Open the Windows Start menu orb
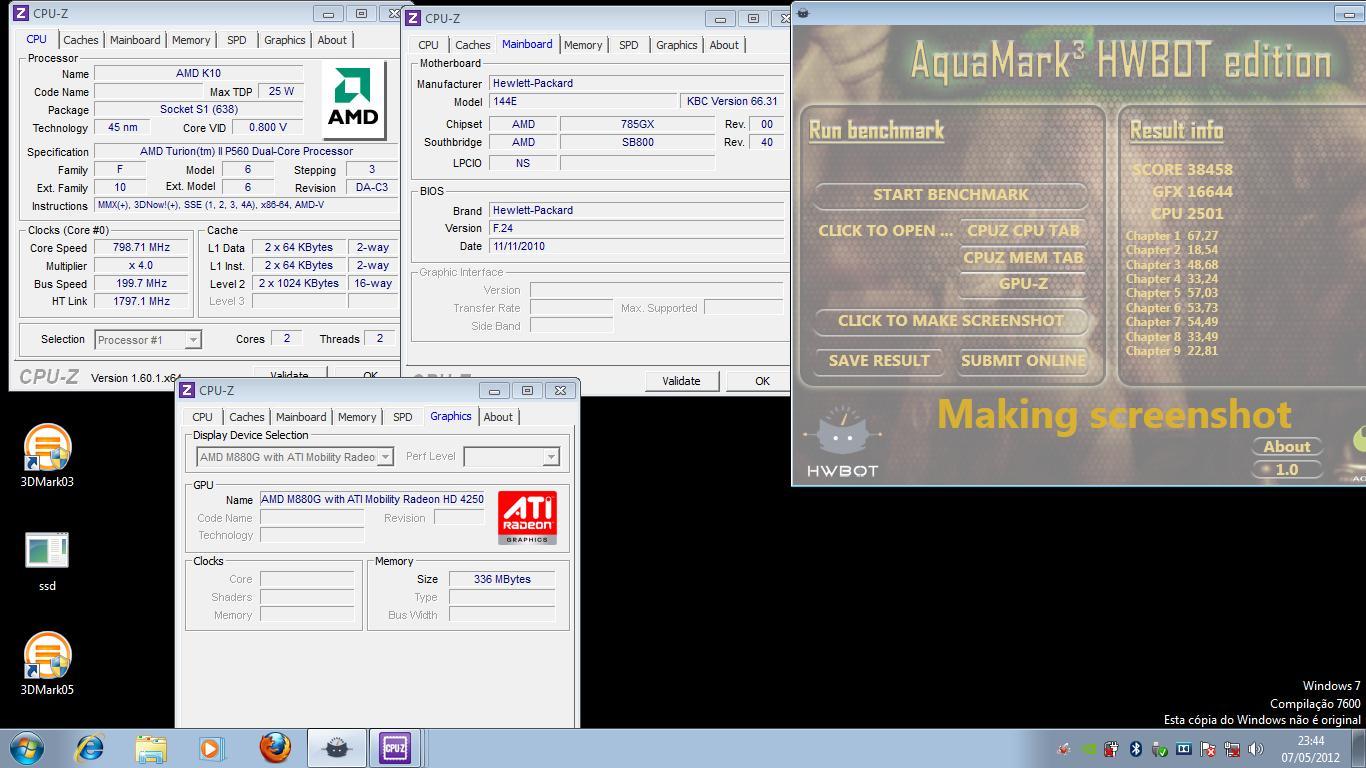The width and height of the screenshot is (1366, 768). point(27,748)
